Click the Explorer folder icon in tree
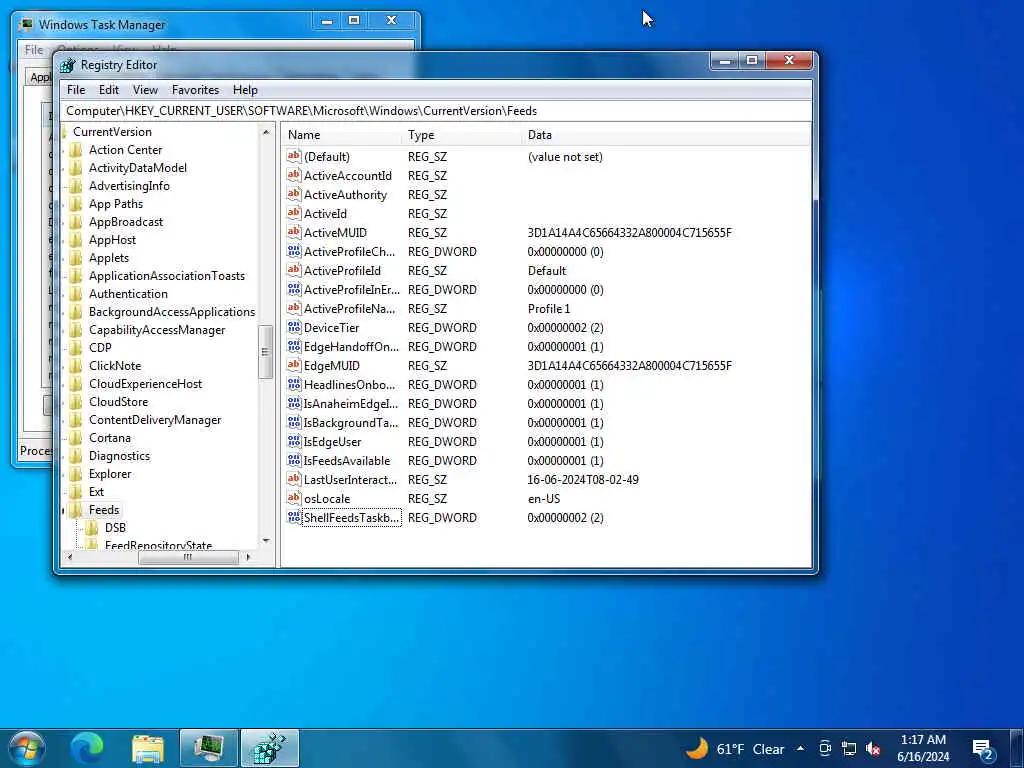Image resolution: width=1024 pixels, height=768 pixels. 76,473
